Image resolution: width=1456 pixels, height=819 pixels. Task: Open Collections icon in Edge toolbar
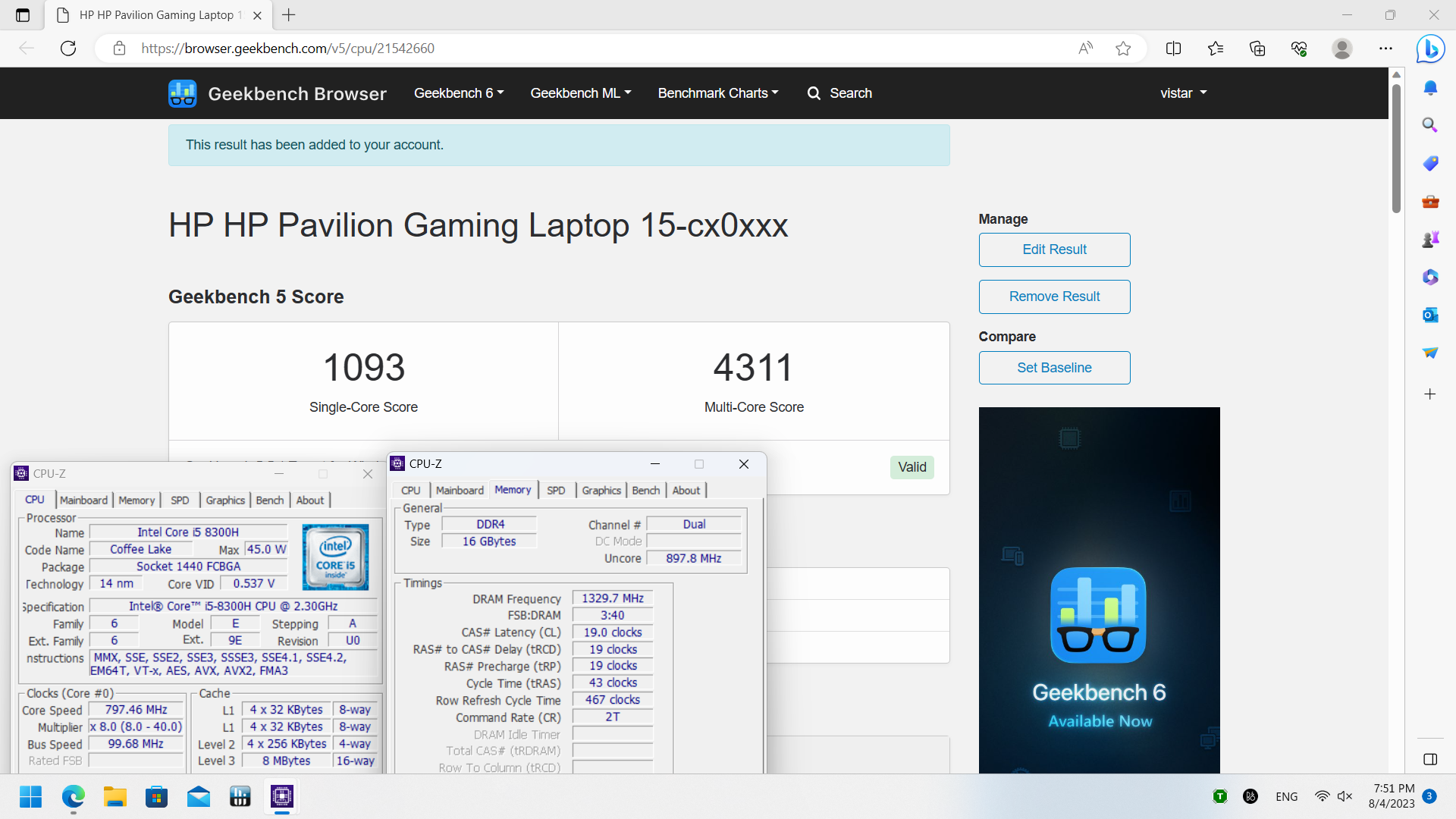click(1257, 49)
